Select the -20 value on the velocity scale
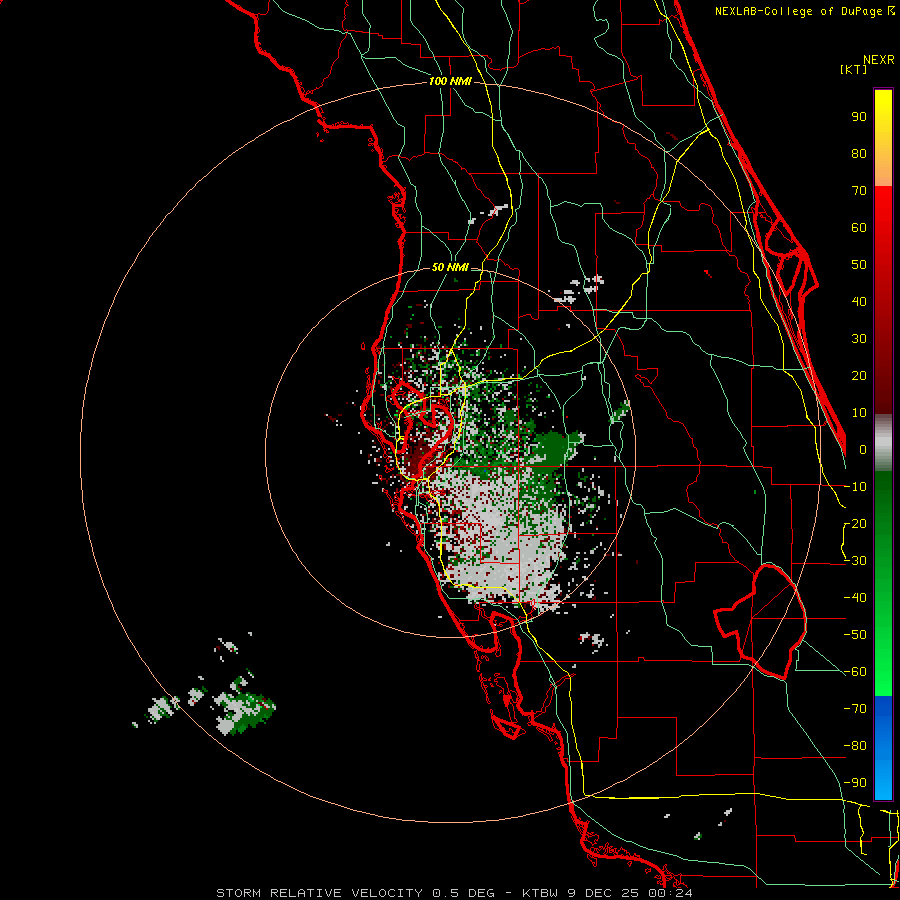Viewport: 900px width, 900px height. coord(855,524)
